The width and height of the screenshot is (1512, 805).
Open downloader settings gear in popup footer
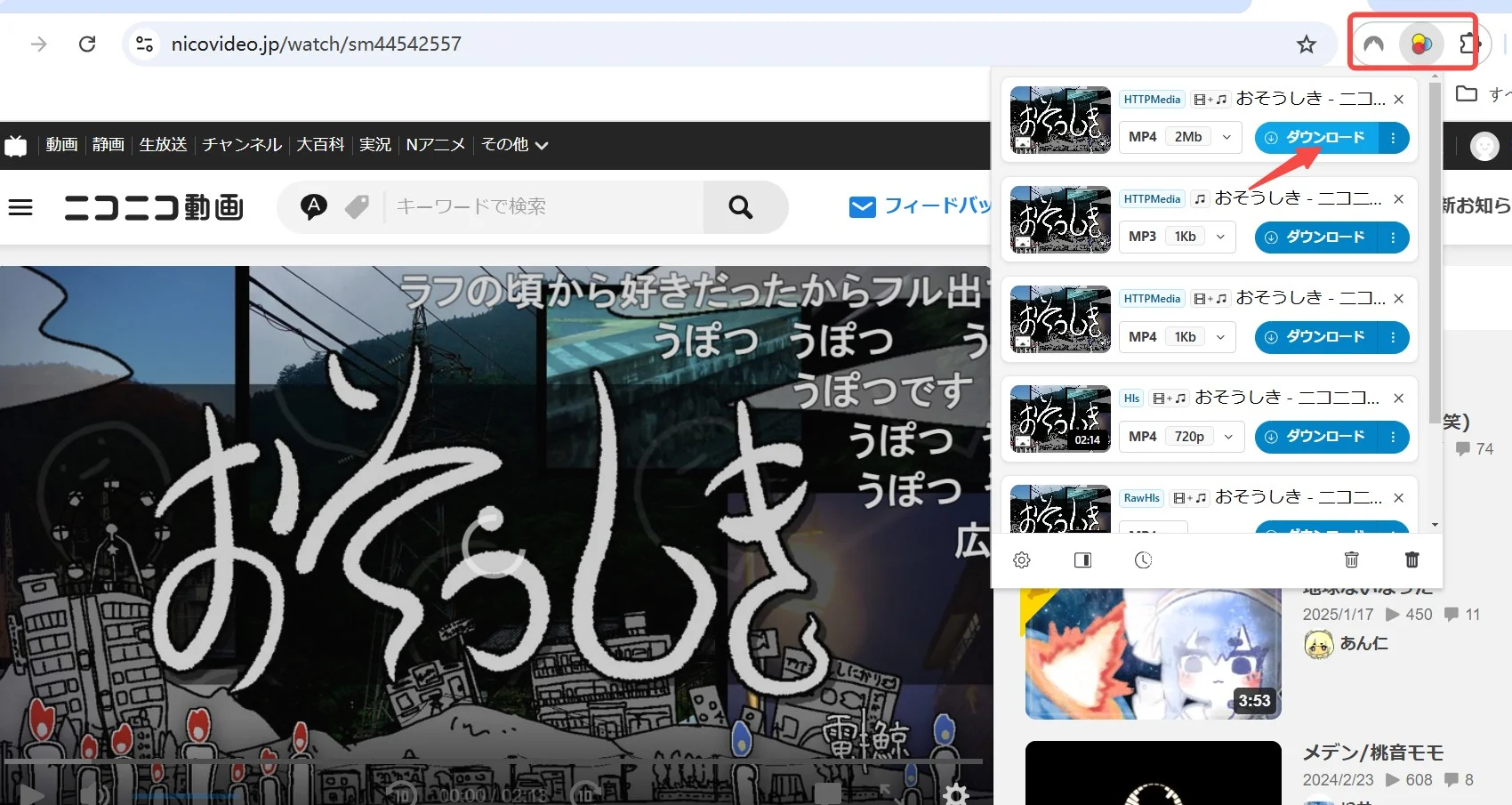(1022, 560)
